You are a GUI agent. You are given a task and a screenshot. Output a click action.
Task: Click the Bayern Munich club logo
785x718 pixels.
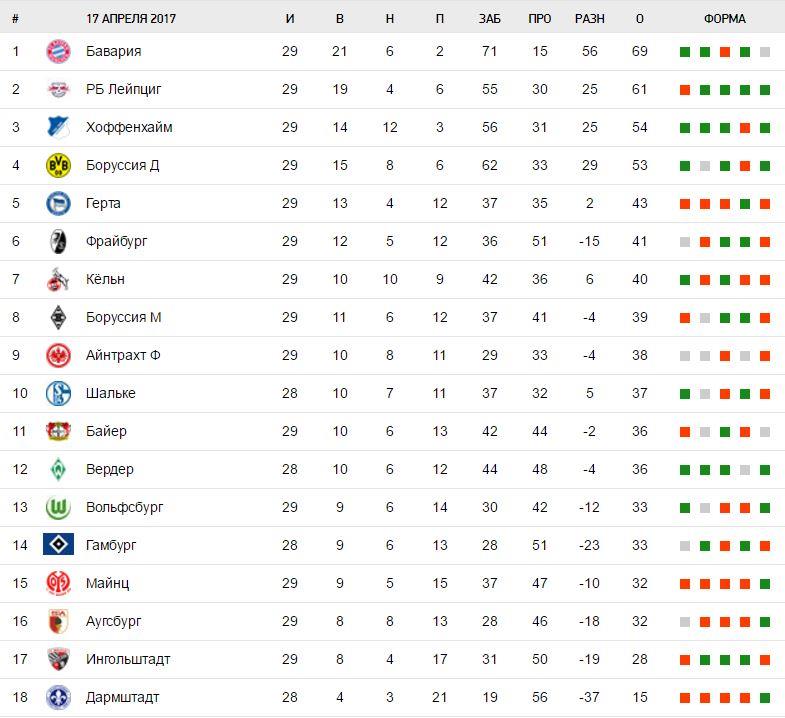pos(58,52)
